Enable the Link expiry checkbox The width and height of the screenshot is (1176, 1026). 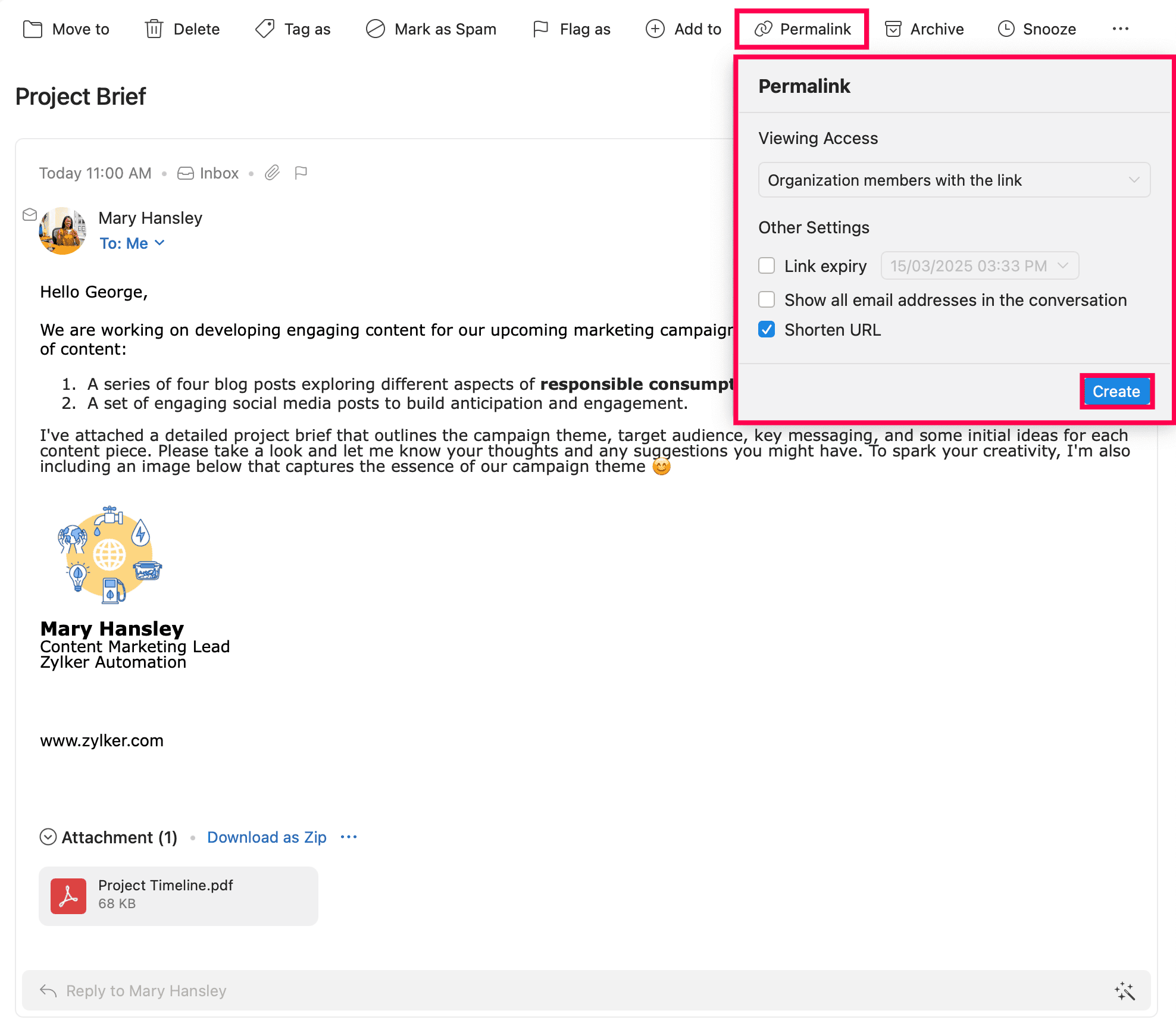point(767,266)
